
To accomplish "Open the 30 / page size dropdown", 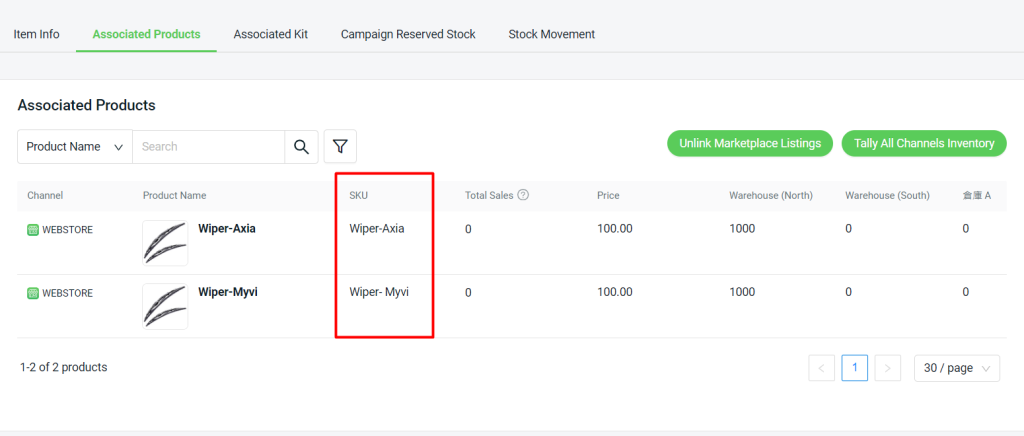I will point(957,368).
